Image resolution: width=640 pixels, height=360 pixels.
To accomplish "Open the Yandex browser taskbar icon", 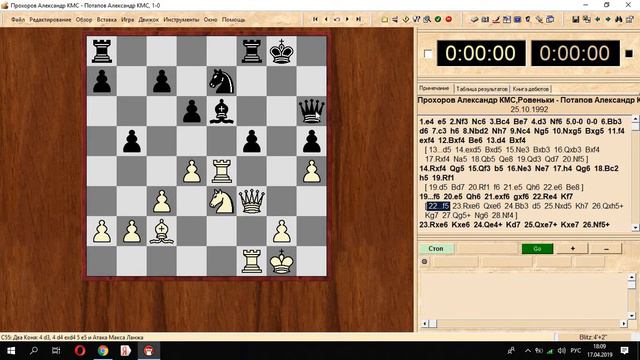I will [125, 351].
